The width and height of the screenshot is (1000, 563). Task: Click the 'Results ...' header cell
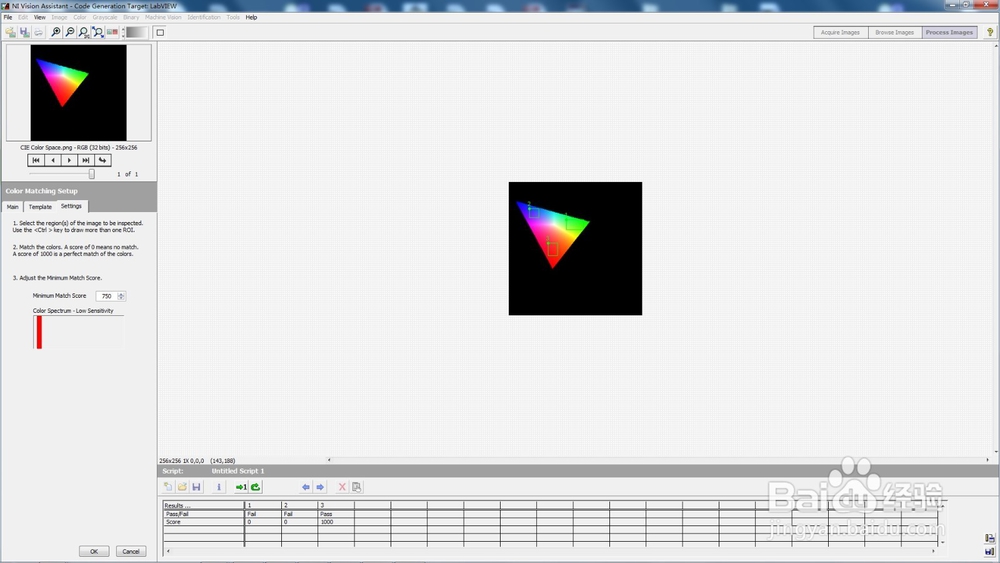tap(203, 505)
